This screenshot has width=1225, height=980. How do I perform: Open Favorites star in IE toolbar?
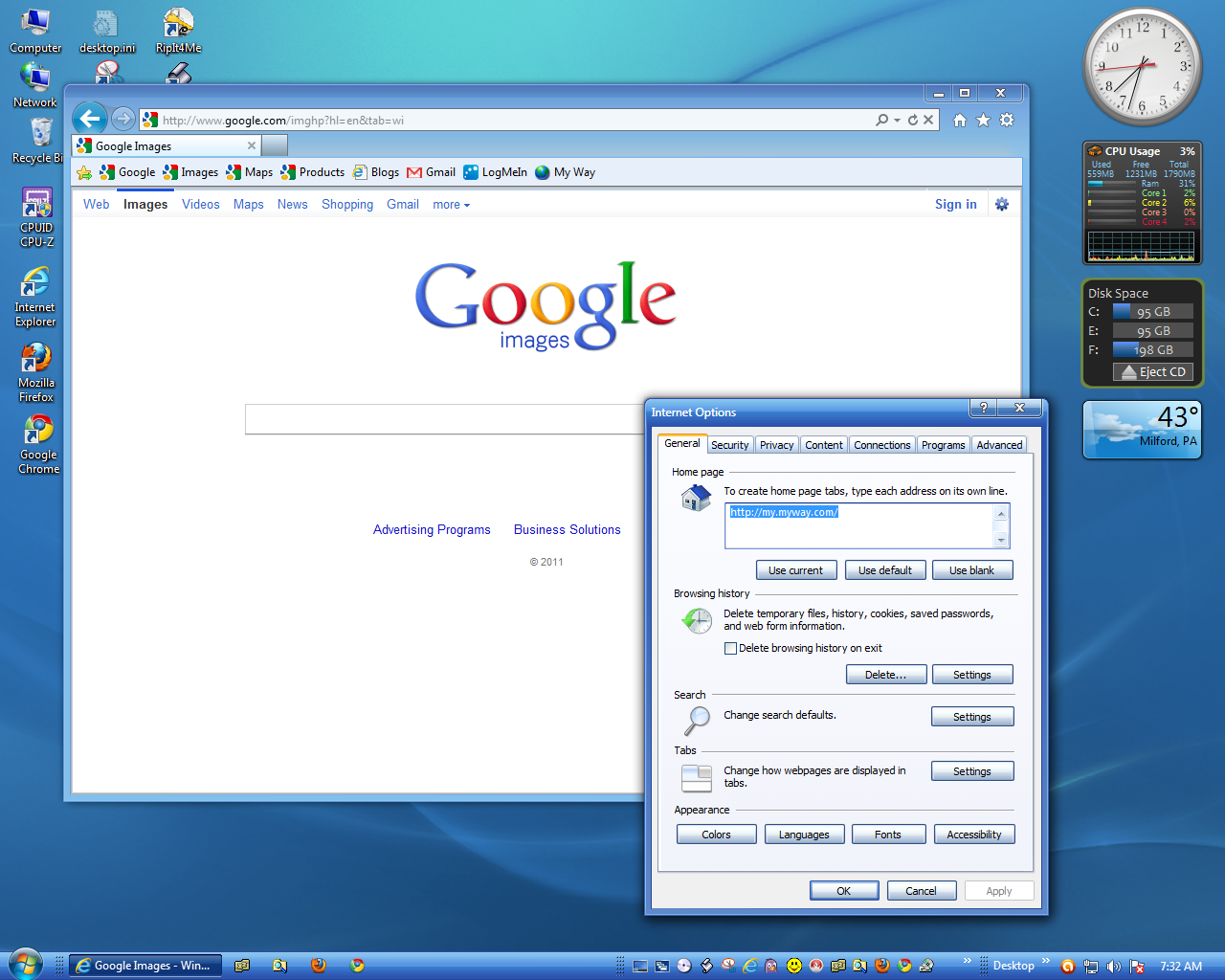pos(983,120)
